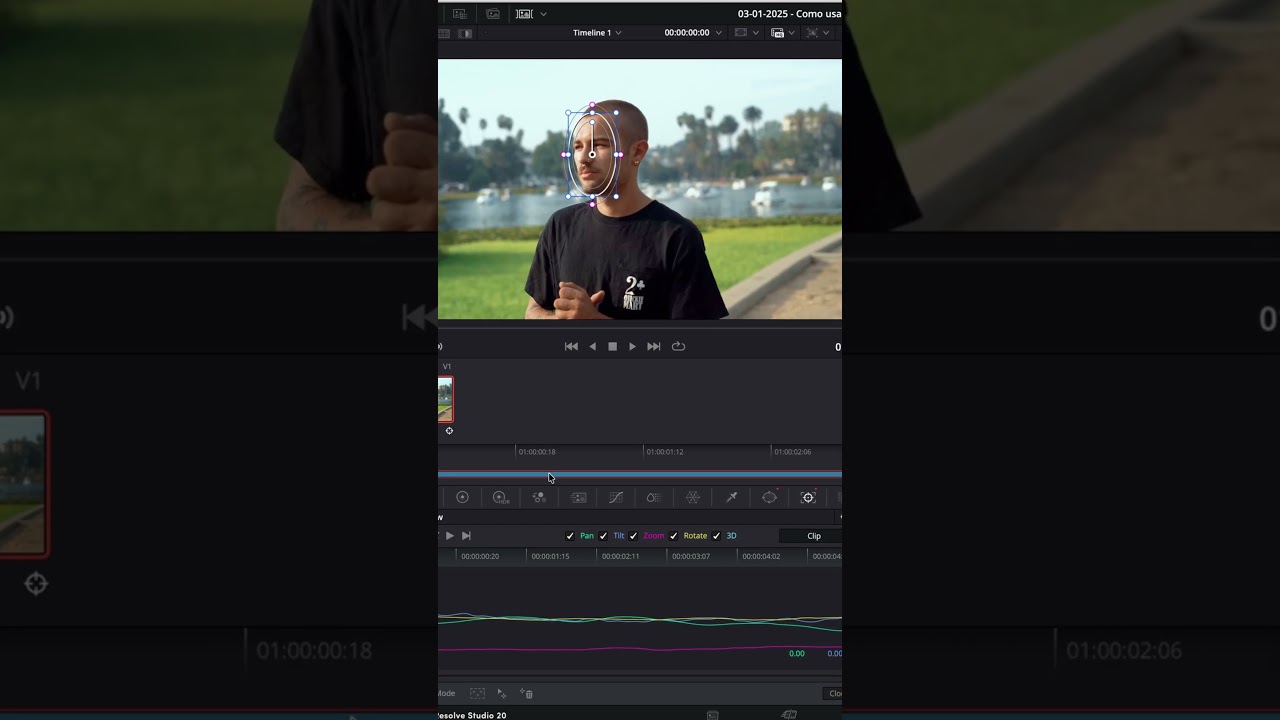Click the tracking point icon under the clip

[449, 431]
